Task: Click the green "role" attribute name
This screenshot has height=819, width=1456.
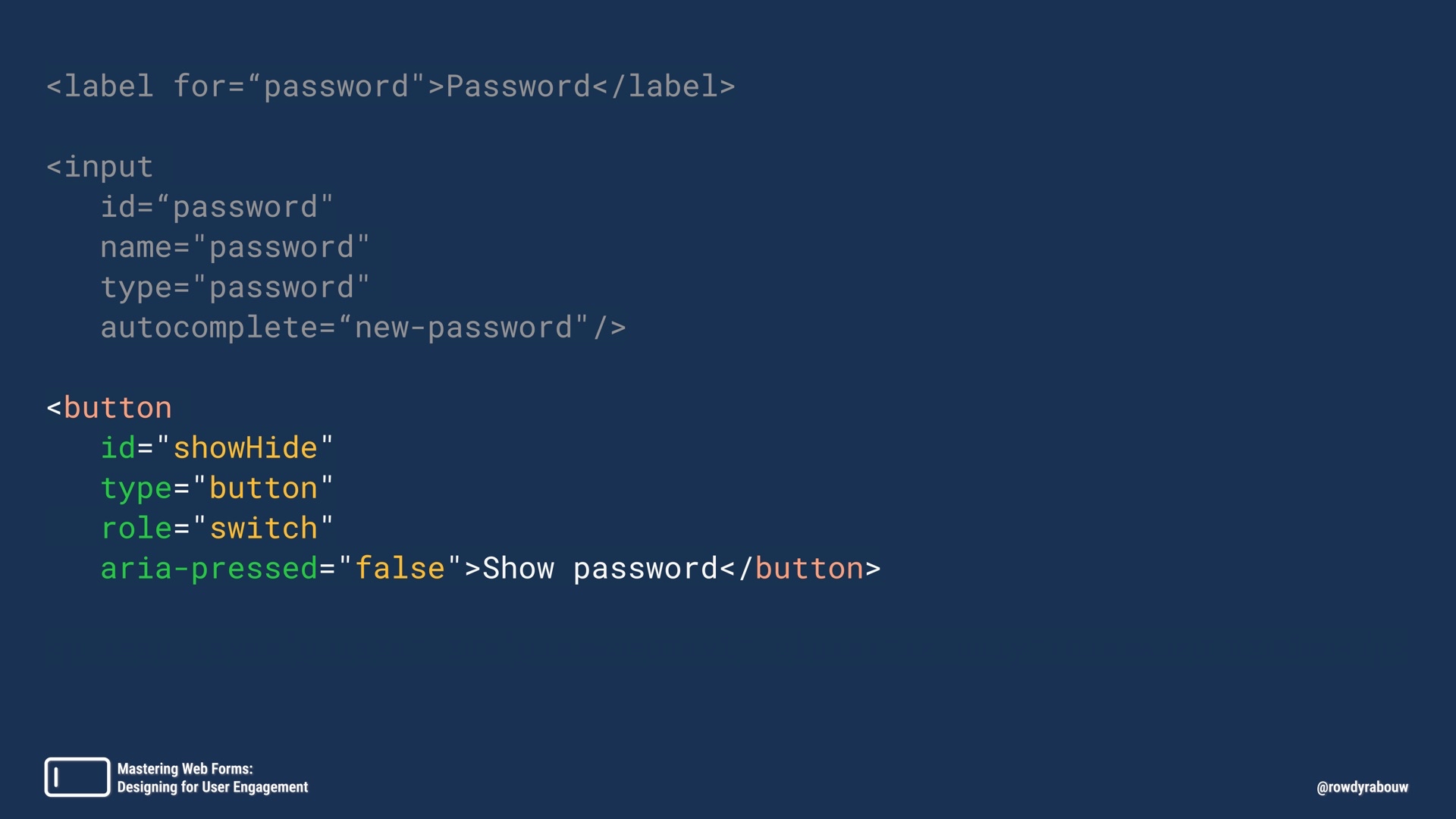Action: (x=136, y=529)
